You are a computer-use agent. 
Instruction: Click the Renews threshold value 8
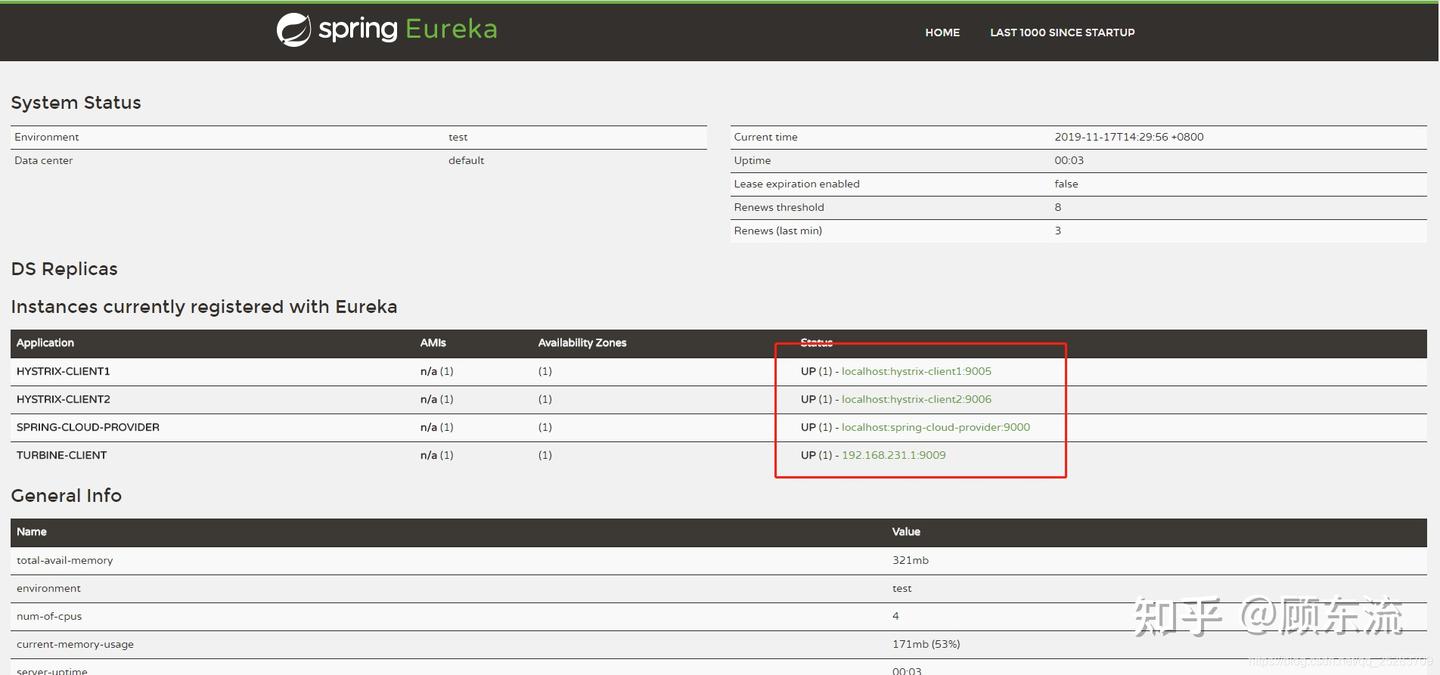(1058, 207)
